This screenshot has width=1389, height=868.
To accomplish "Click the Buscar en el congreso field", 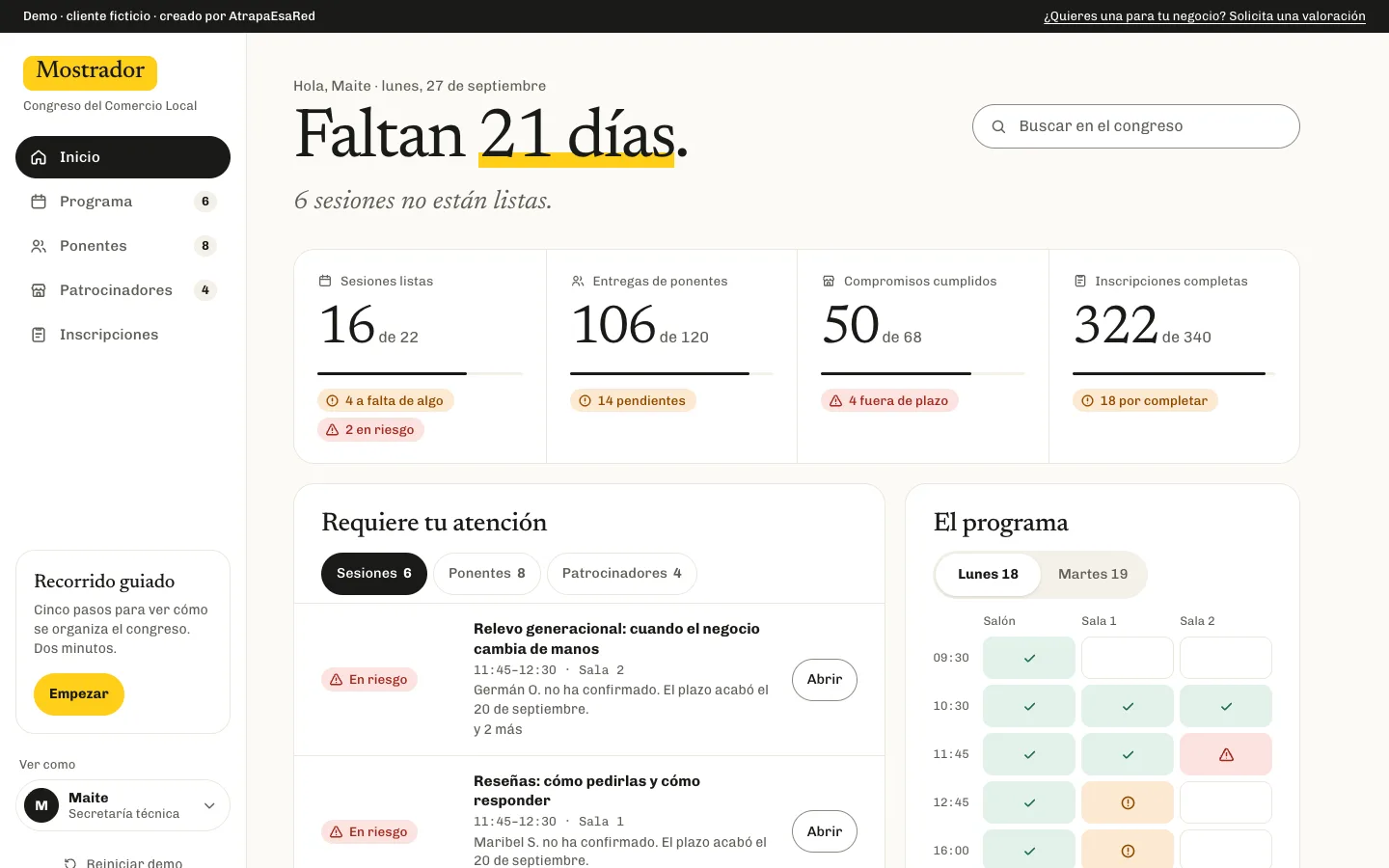I will click(x=1136, y=126).
